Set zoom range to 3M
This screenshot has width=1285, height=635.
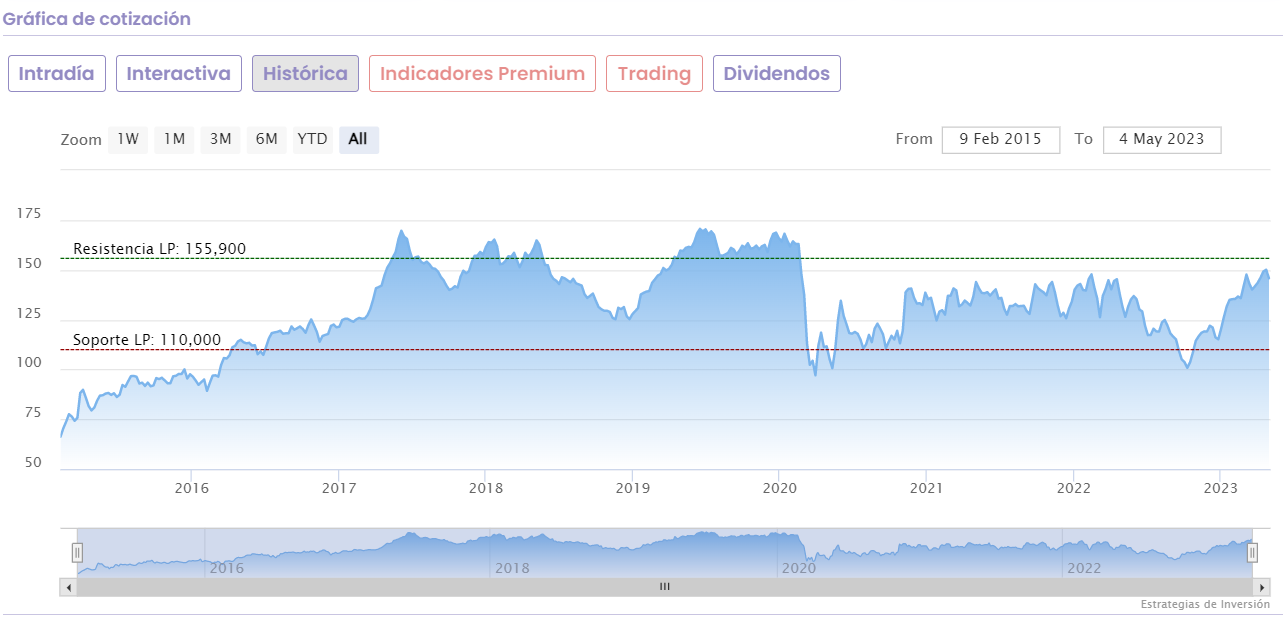(220, 140)
